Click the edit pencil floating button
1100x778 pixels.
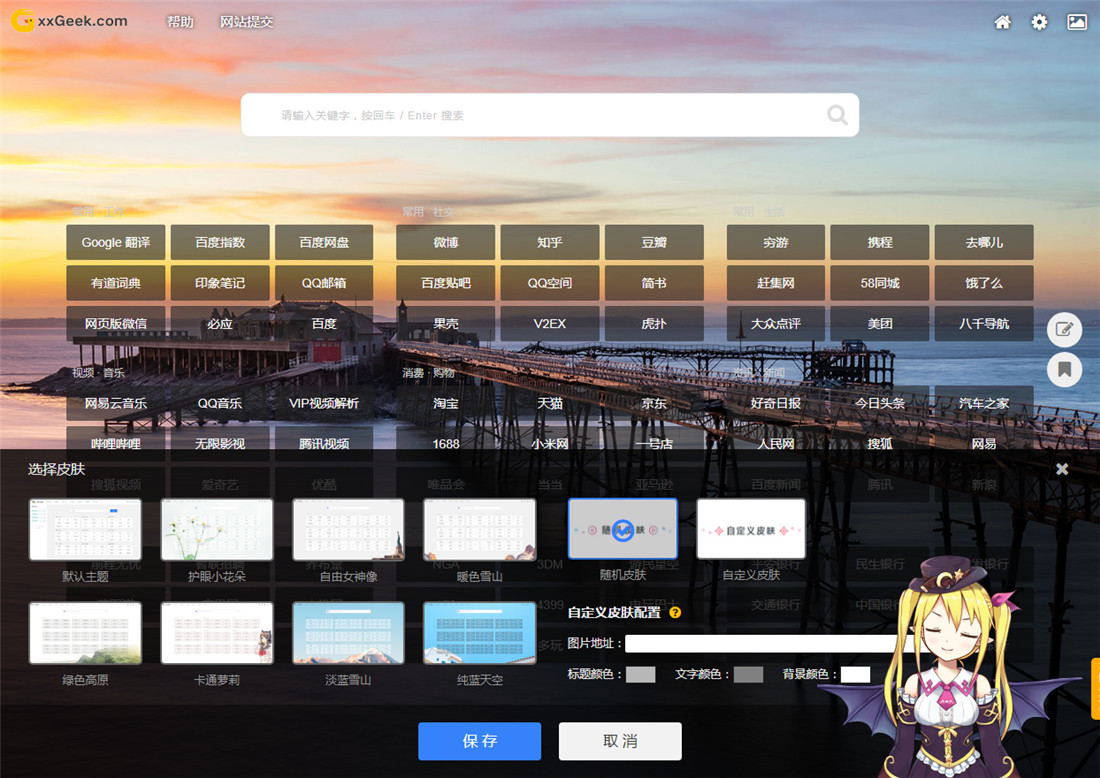pyautogui.click(x=1064, y=329)
